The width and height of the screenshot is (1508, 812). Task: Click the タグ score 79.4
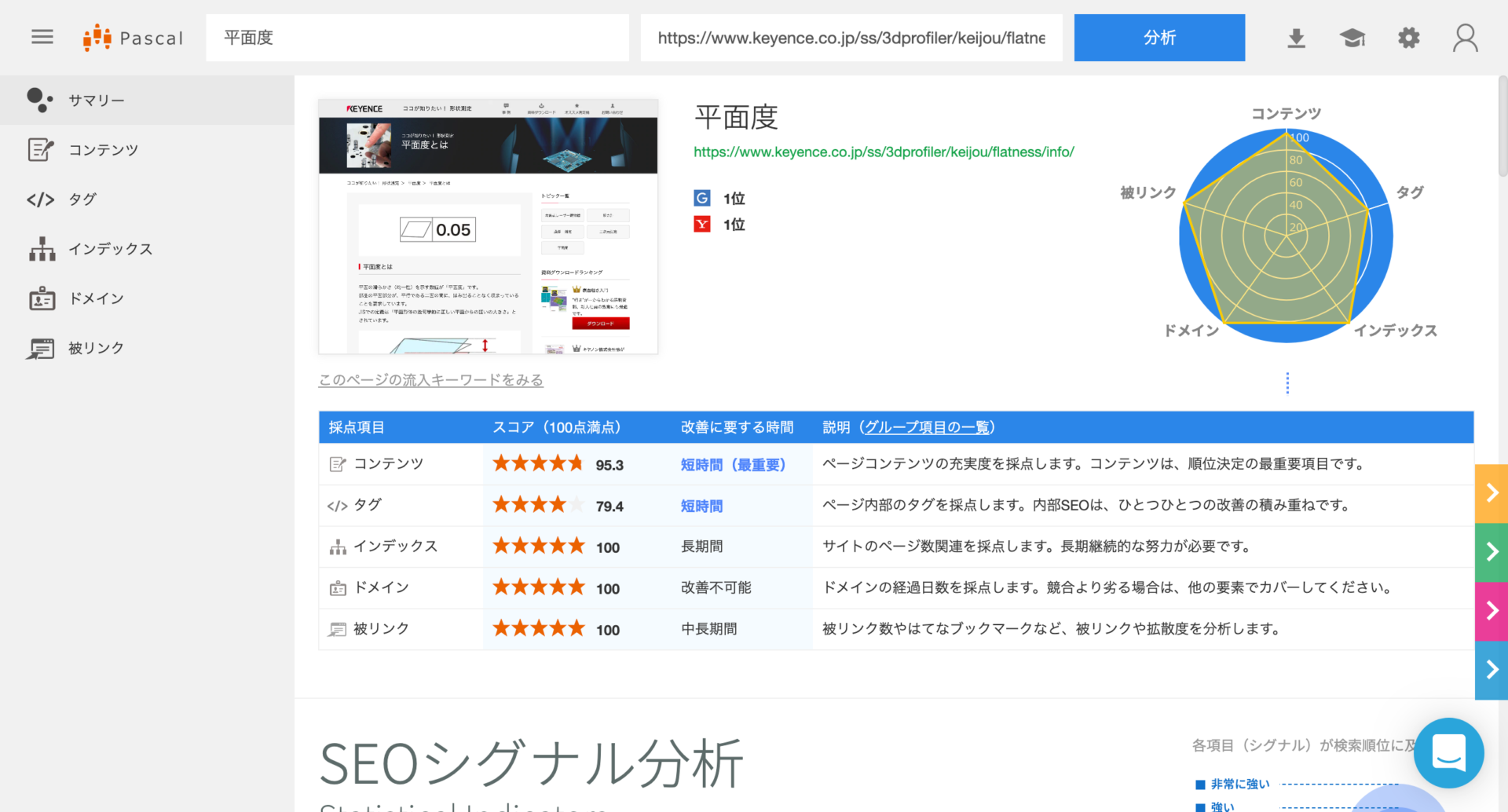609,507
